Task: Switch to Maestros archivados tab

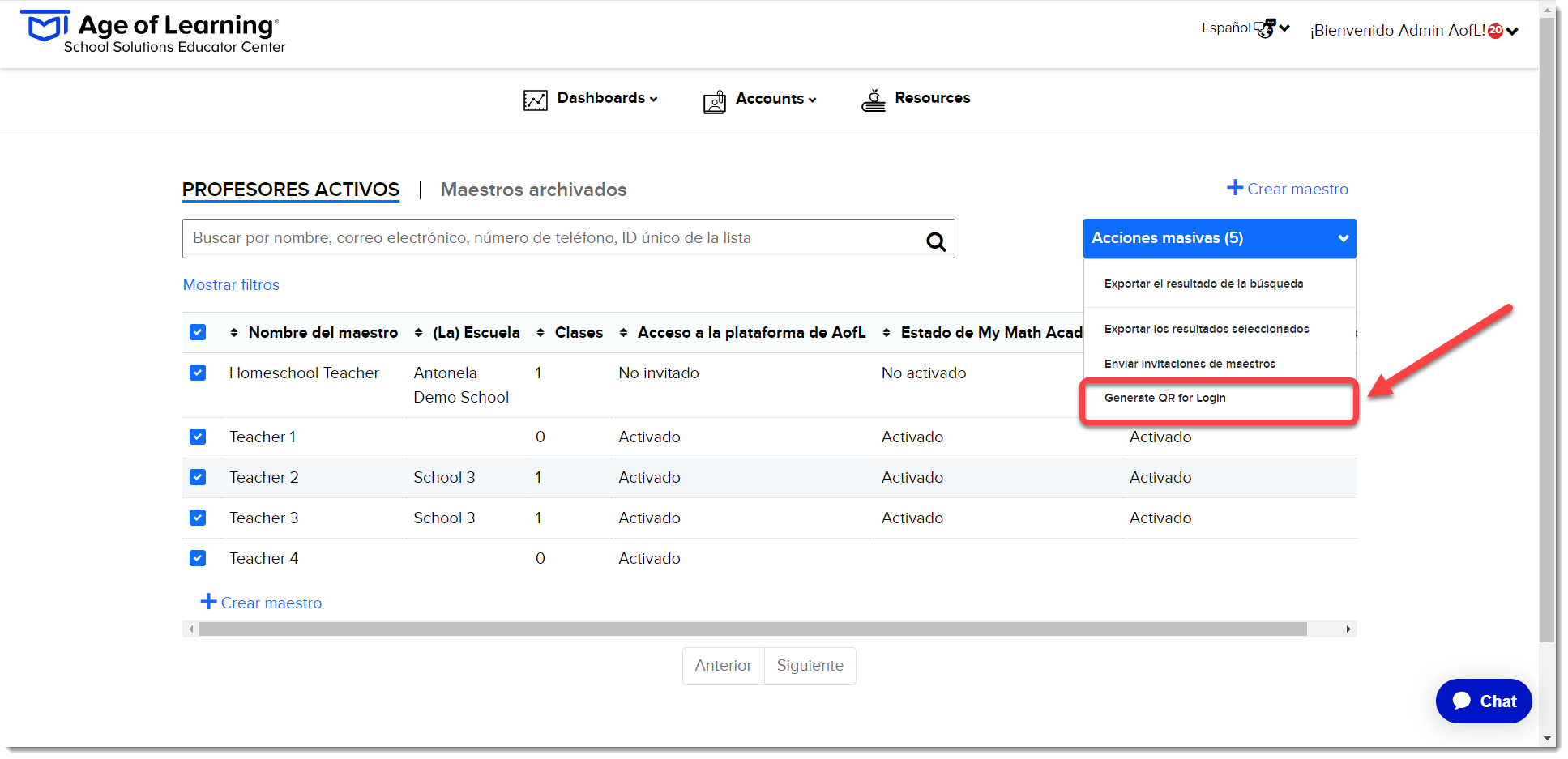Action: [x=533, y=190]
